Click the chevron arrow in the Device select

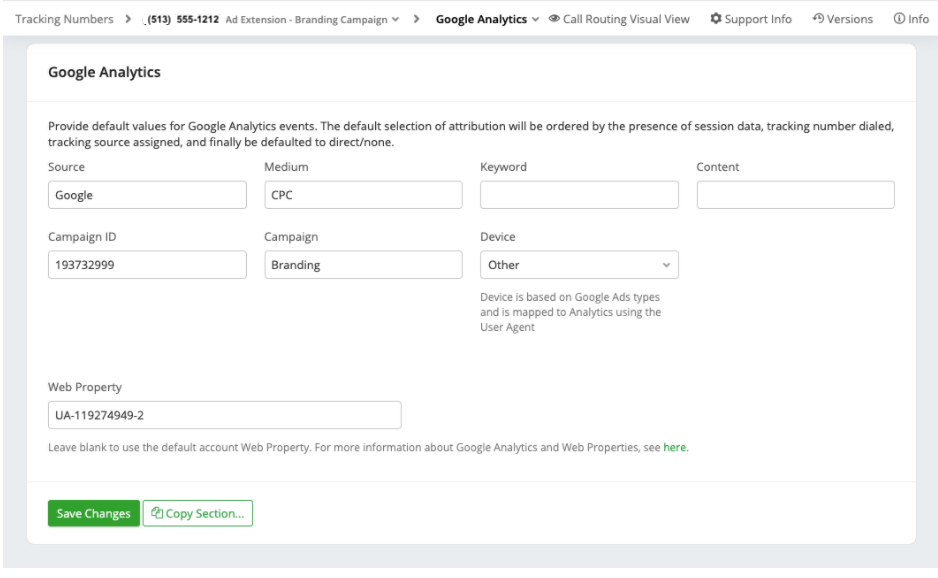(666, 265)
